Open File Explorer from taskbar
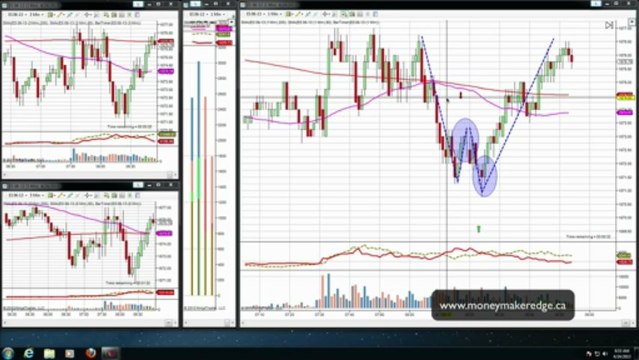The height and width of the screenshot is (360, 639). click(49, 353)
